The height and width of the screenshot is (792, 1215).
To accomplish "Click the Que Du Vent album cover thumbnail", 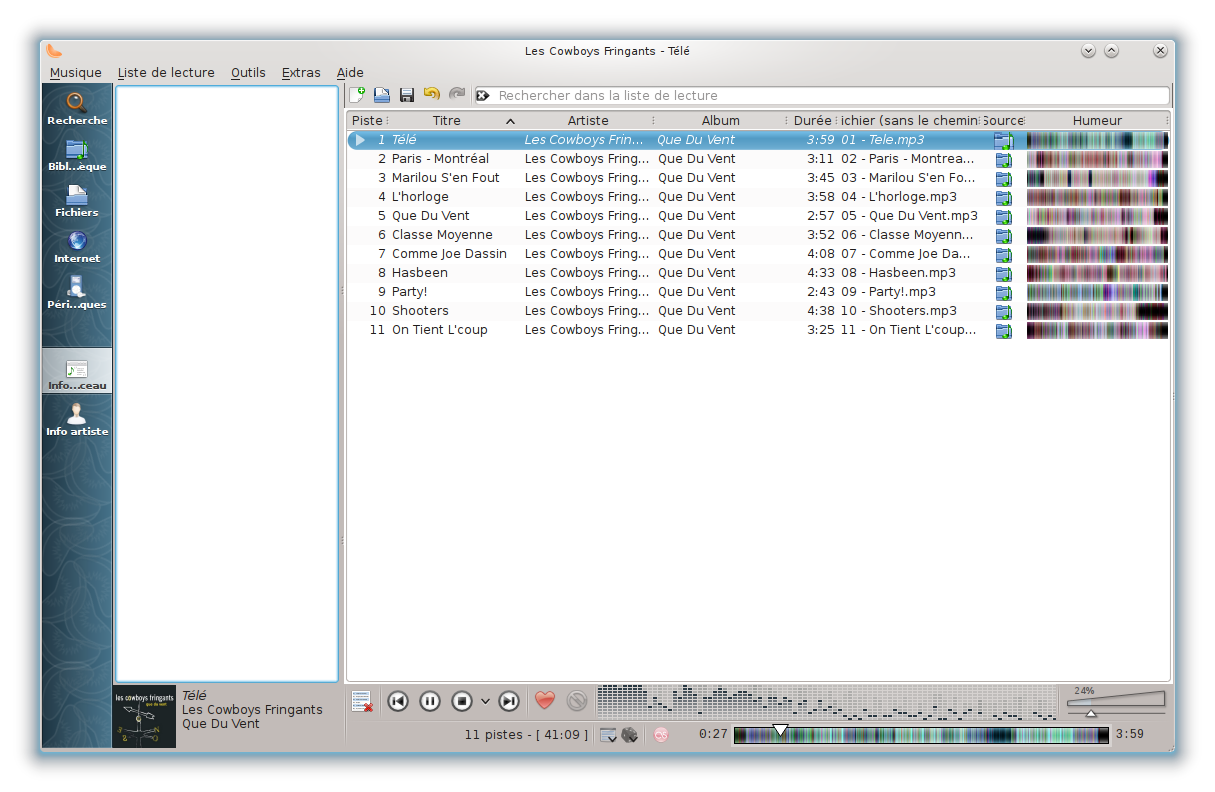I will click(144, 717).
